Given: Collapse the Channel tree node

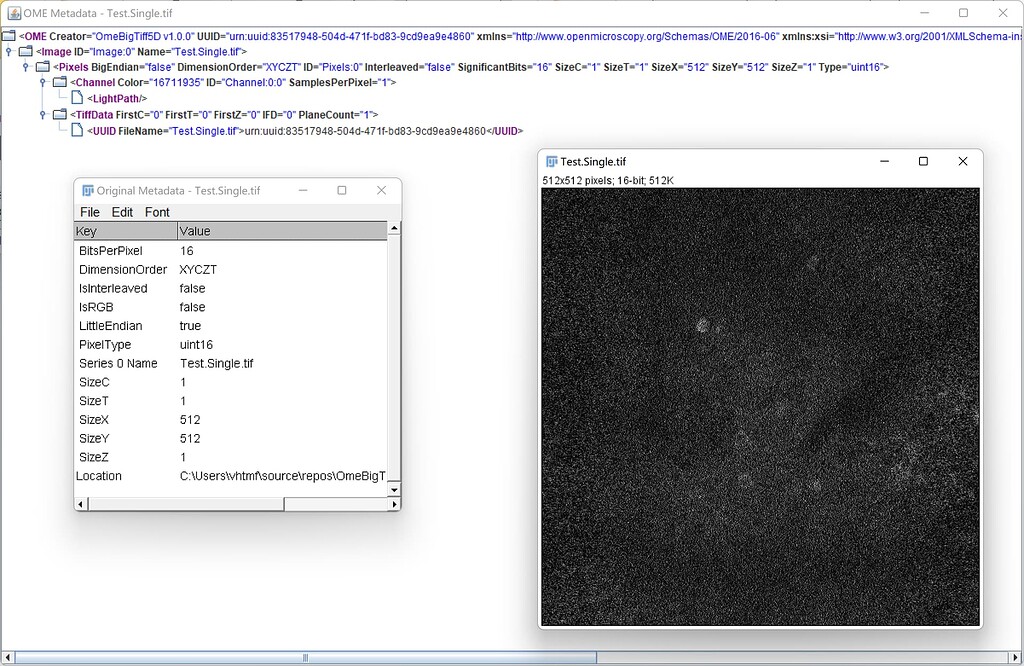Looking at the screenshot, I should (41, 81).
